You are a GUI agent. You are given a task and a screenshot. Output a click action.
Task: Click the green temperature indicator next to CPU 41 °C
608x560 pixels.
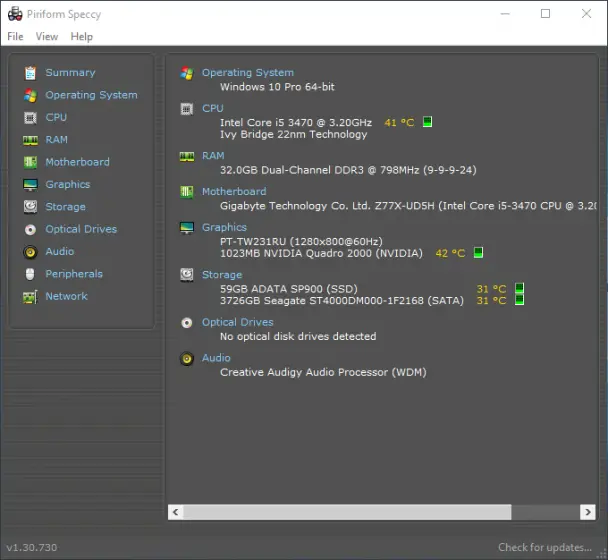pyautogui.click(x=427, y=122)
